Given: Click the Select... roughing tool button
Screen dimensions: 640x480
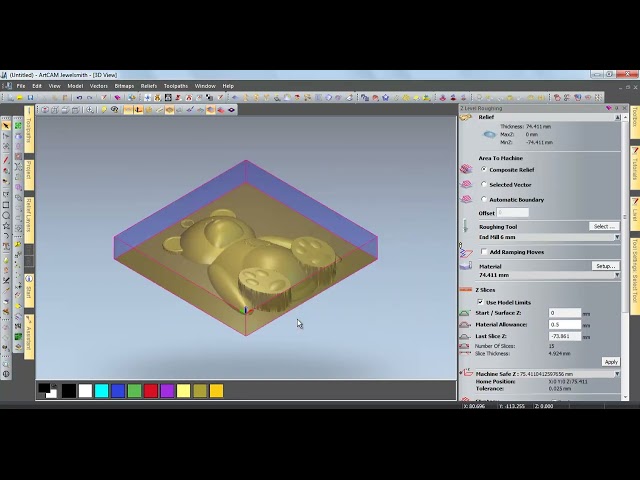Looking at the screenshot, I should 604,227.
